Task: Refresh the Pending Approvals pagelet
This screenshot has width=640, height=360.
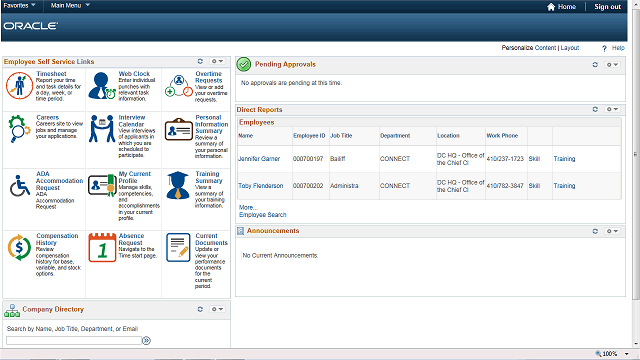Action: [x=595, y=64]
